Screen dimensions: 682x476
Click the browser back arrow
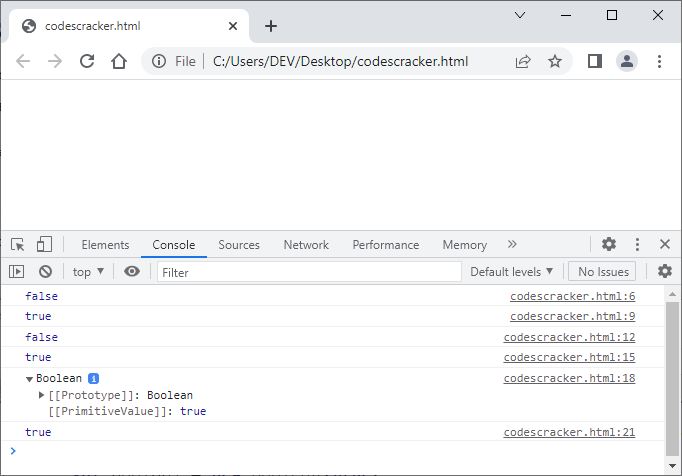coord(23,61)
